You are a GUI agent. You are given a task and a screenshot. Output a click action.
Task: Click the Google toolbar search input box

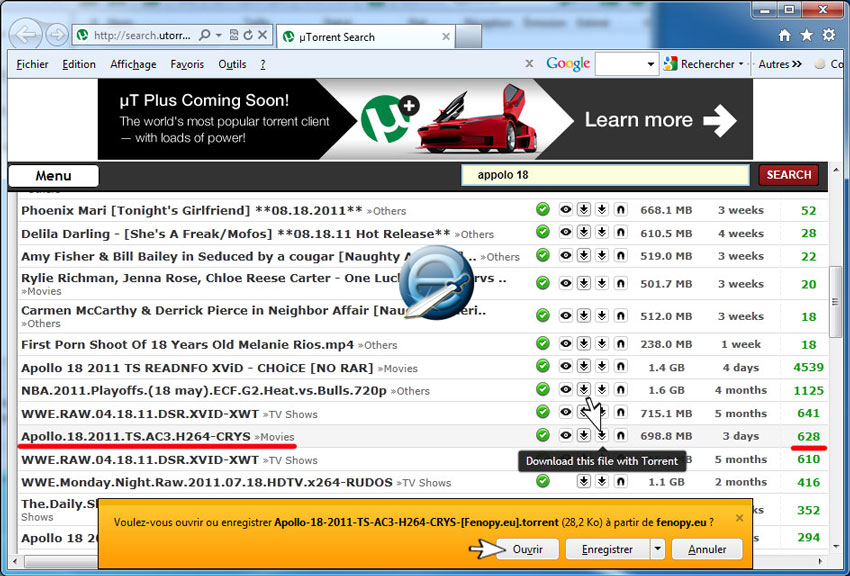[620, 64]
